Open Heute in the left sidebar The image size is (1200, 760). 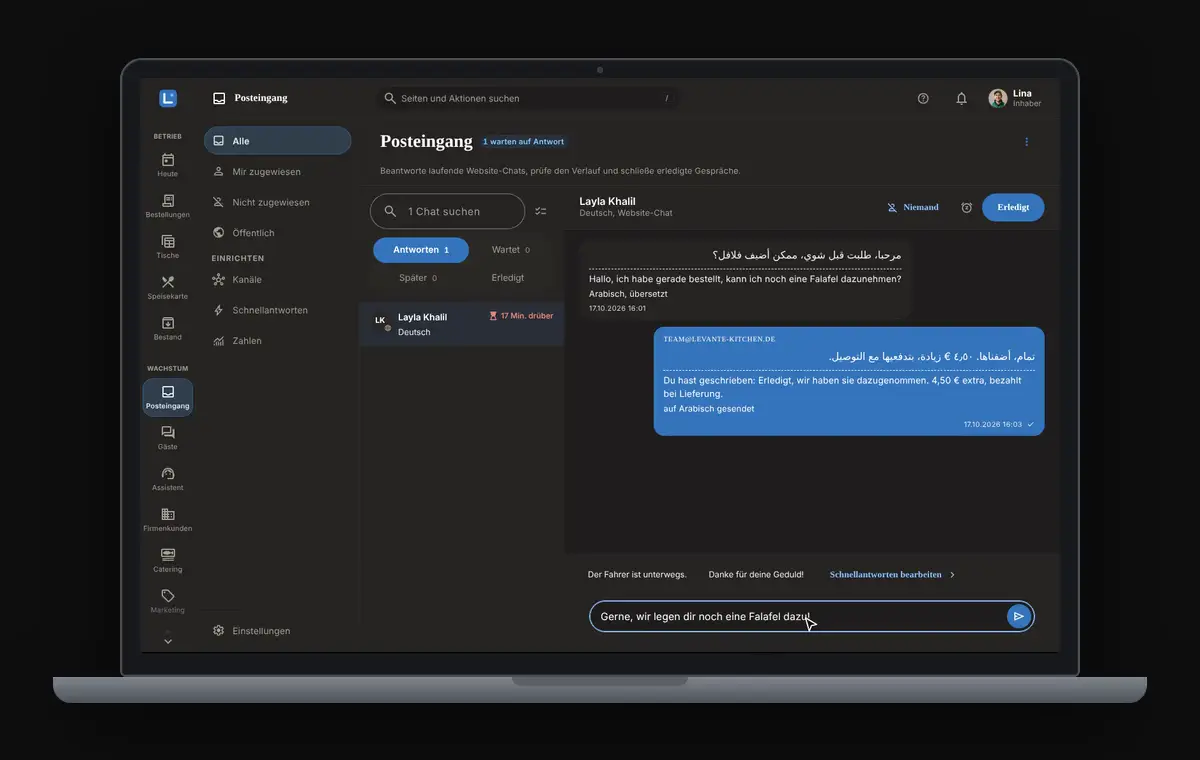167,165
